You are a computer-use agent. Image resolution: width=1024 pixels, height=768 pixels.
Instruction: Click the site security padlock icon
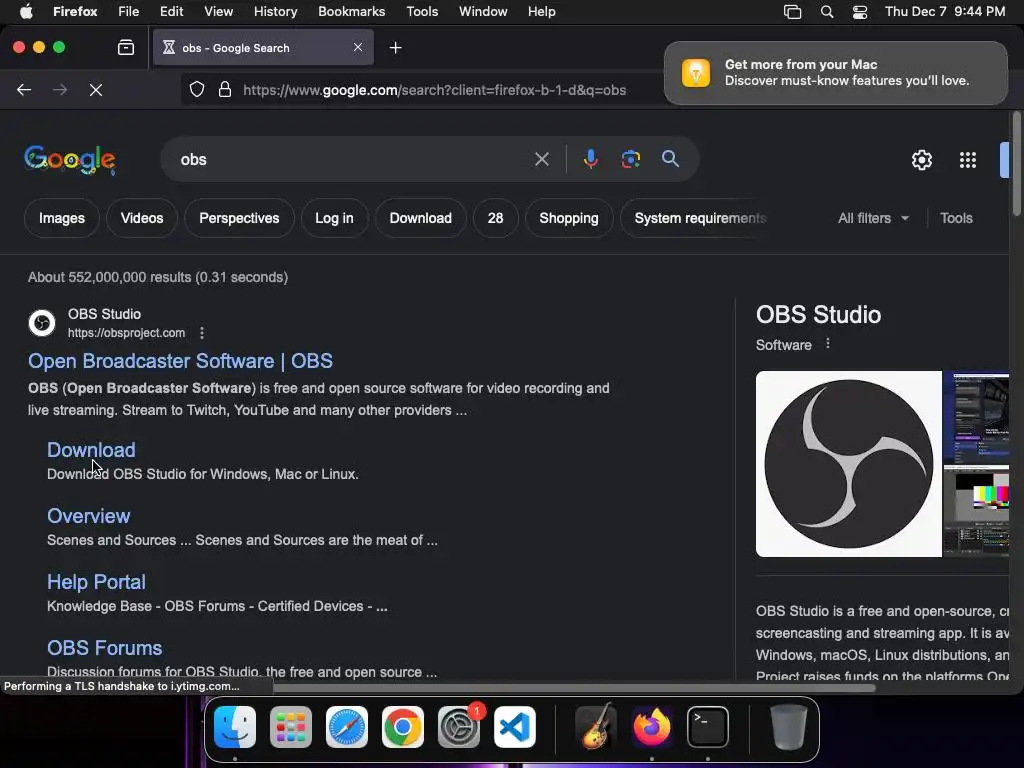pos(225,89)
